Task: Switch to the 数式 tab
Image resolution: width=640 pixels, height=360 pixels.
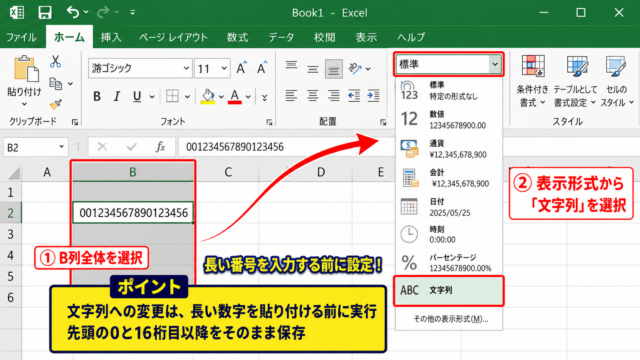Action: coord(238,38)
